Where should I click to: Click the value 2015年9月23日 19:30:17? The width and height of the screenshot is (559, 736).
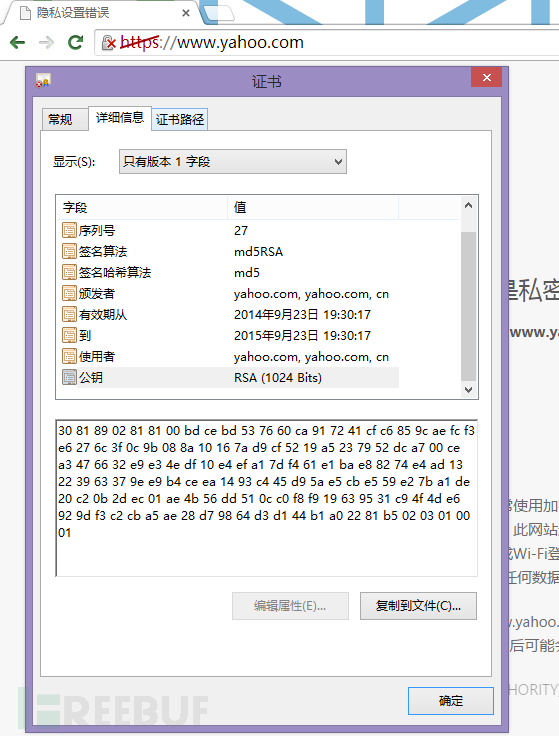[302, 336]
